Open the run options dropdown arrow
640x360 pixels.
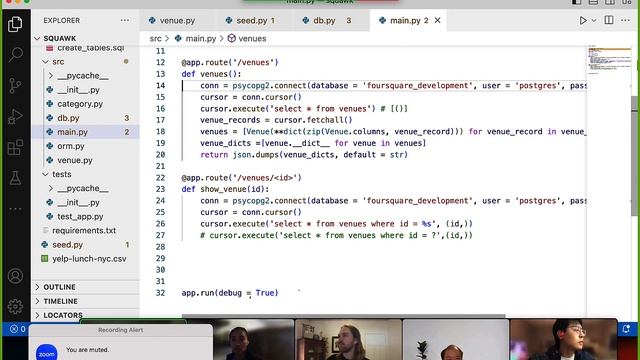[594, 20]
